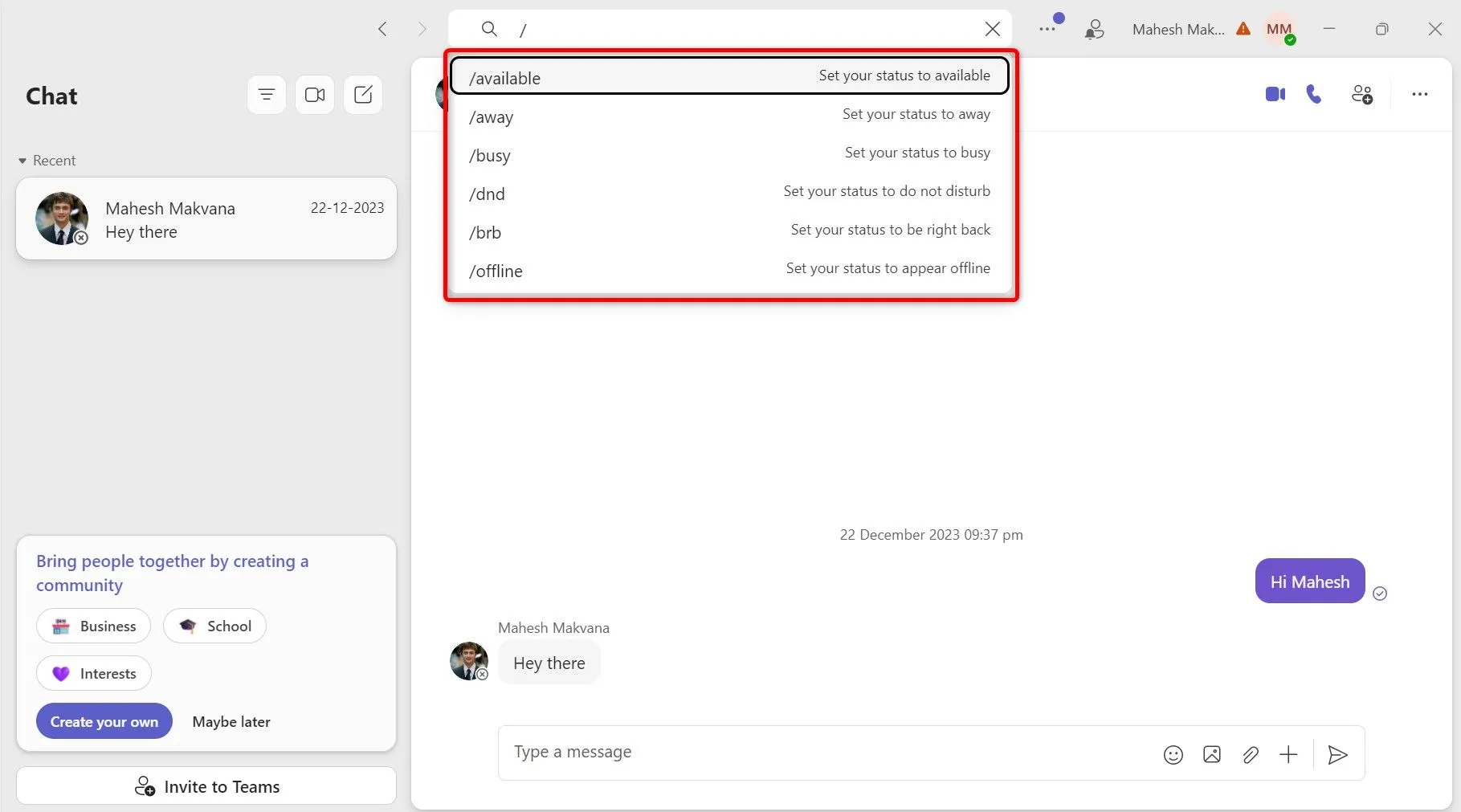Clear the search box with the X
This screenshot has height=812, width=1461.
(993, 29)
